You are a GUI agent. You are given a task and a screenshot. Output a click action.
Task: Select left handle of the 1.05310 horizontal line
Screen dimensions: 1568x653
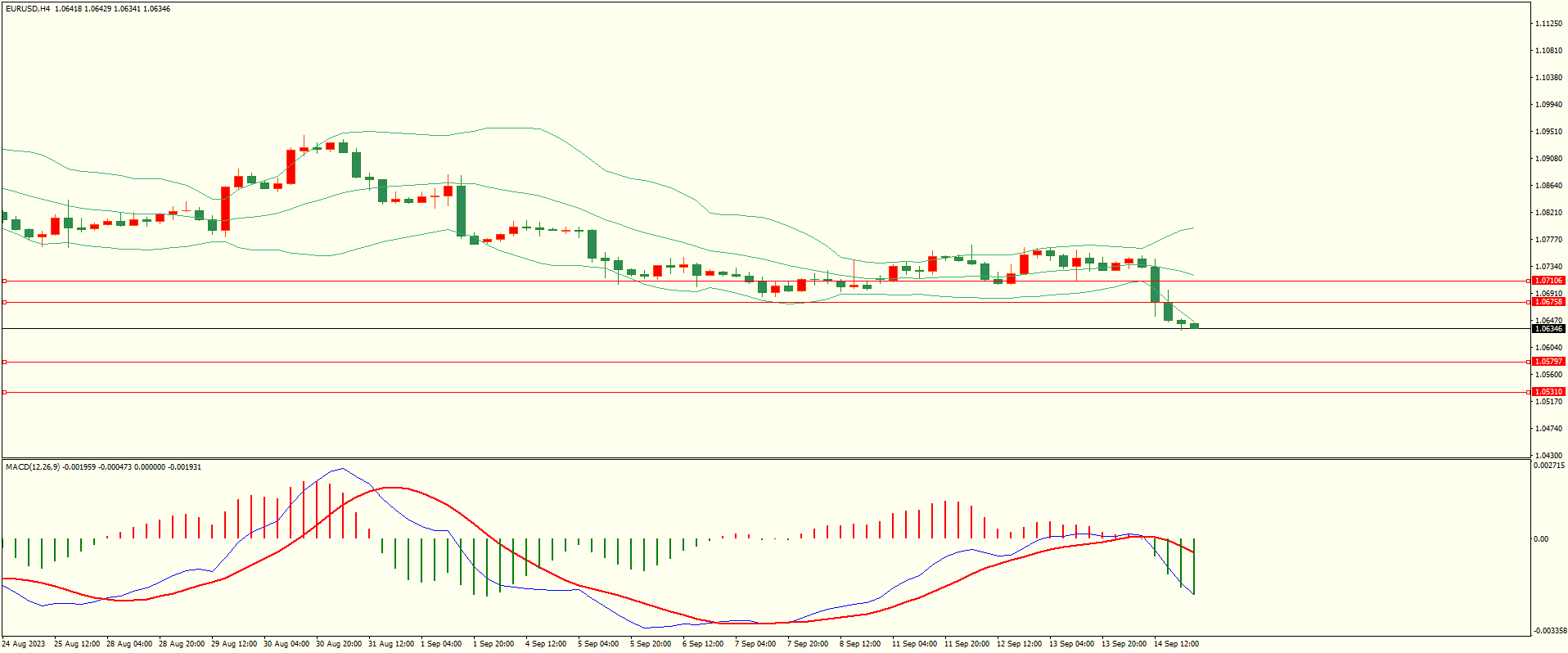point(4,393)
